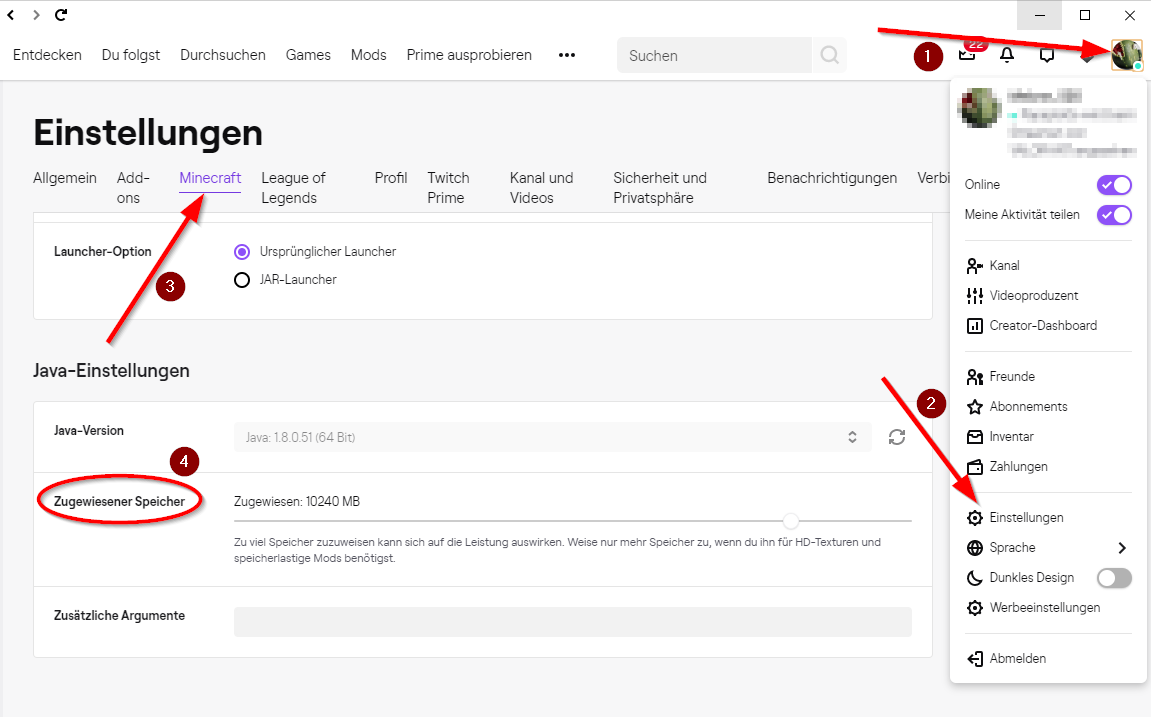The height and width of the screenshot is (717, 1151).
Task: Switch to Add-ons settings tab
Action: (133, 188)
